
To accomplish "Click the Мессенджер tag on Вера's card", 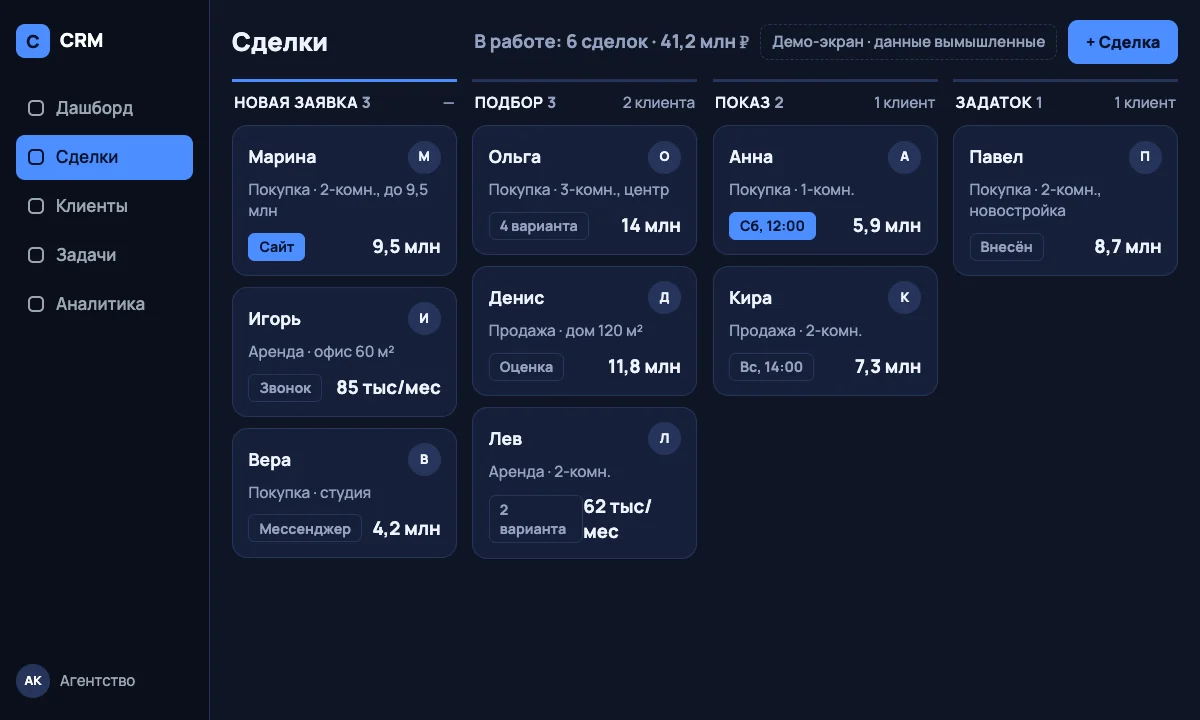I will pyautogui.click(x=305, y=529).
